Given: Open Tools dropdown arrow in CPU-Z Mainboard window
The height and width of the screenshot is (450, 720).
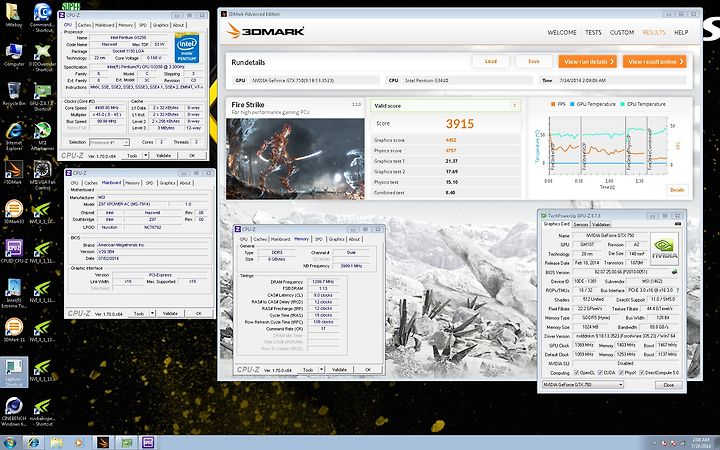Looking at the screenshot, I should click(x=152, y=314).
